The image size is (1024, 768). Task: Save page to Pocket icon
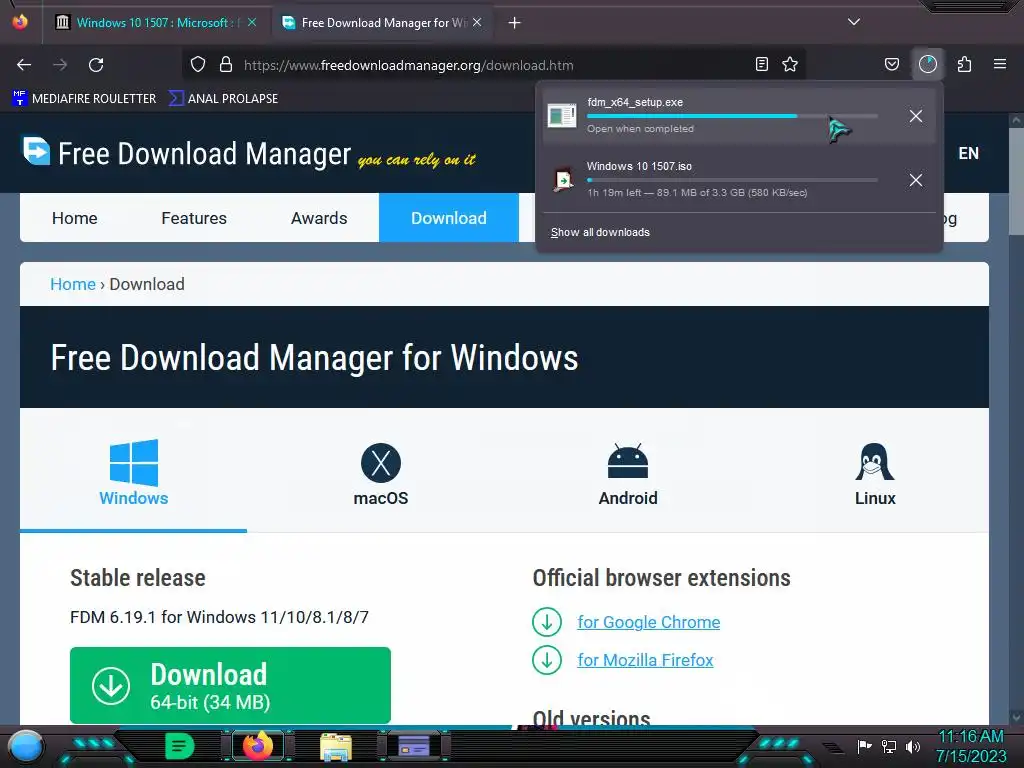tap(891, 64)
